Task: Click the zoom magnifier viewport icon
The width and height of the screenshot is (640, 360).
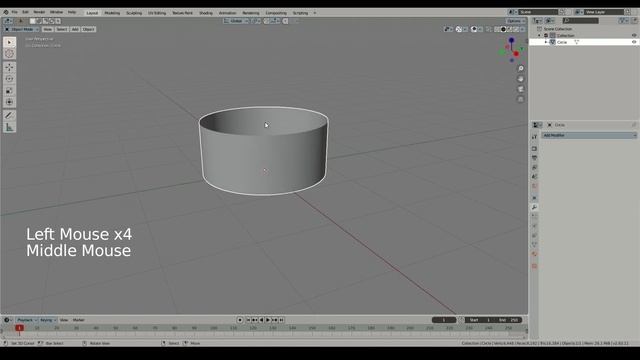Action: click(x=521, y=69)
